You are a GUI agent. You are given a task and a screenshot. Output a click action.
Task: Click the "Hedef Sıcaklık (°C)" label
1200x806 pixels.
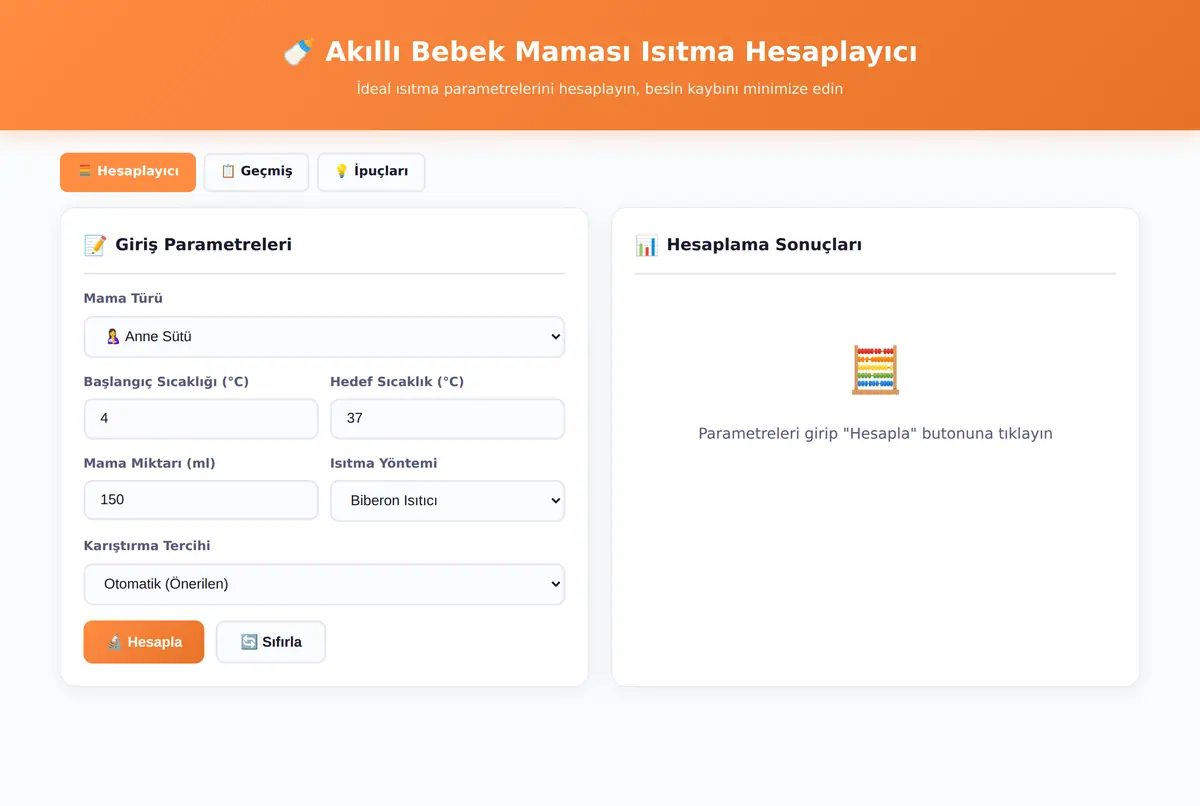pyautogui.click(x=397, y=381)
